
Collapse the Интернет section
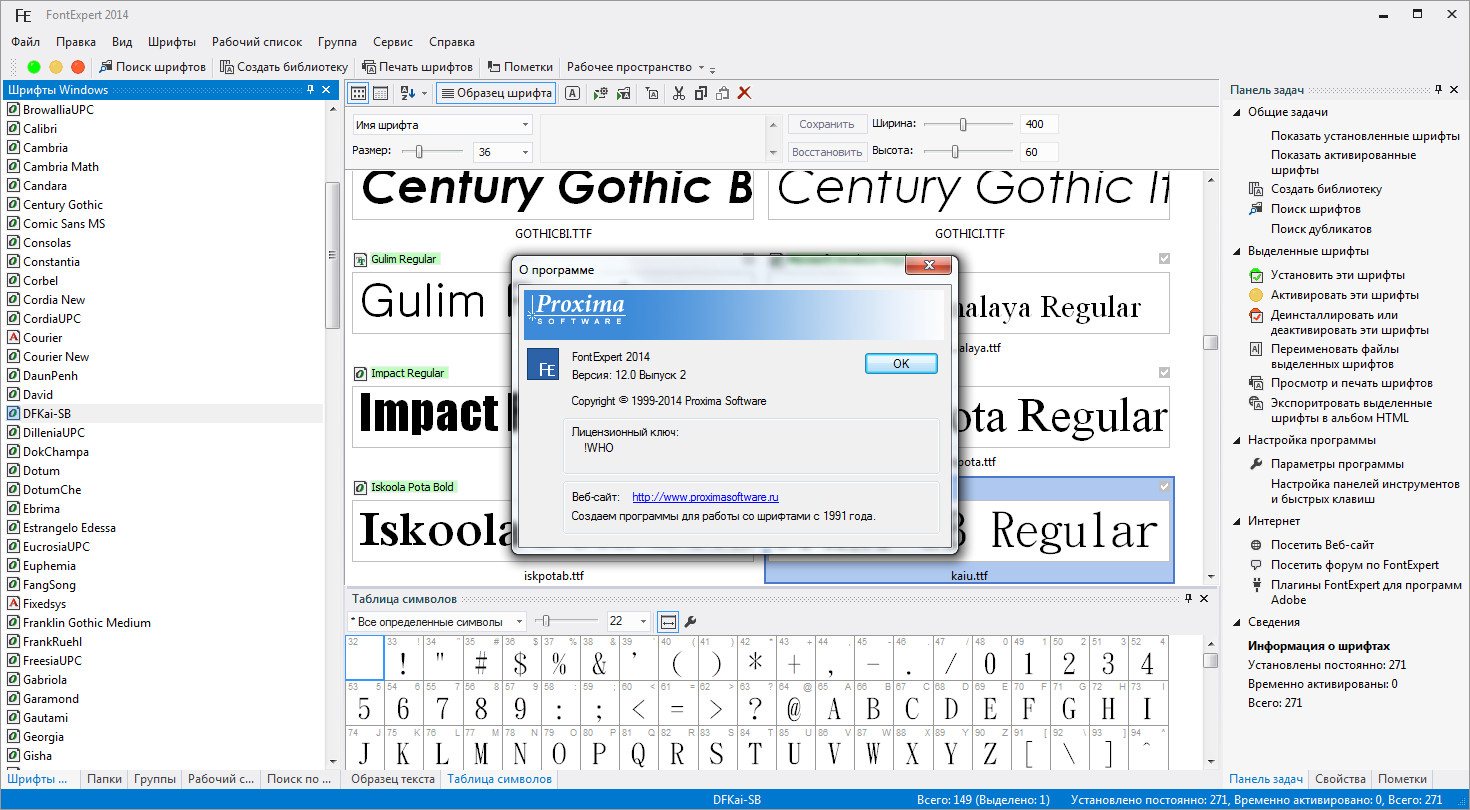(1237, 521)
